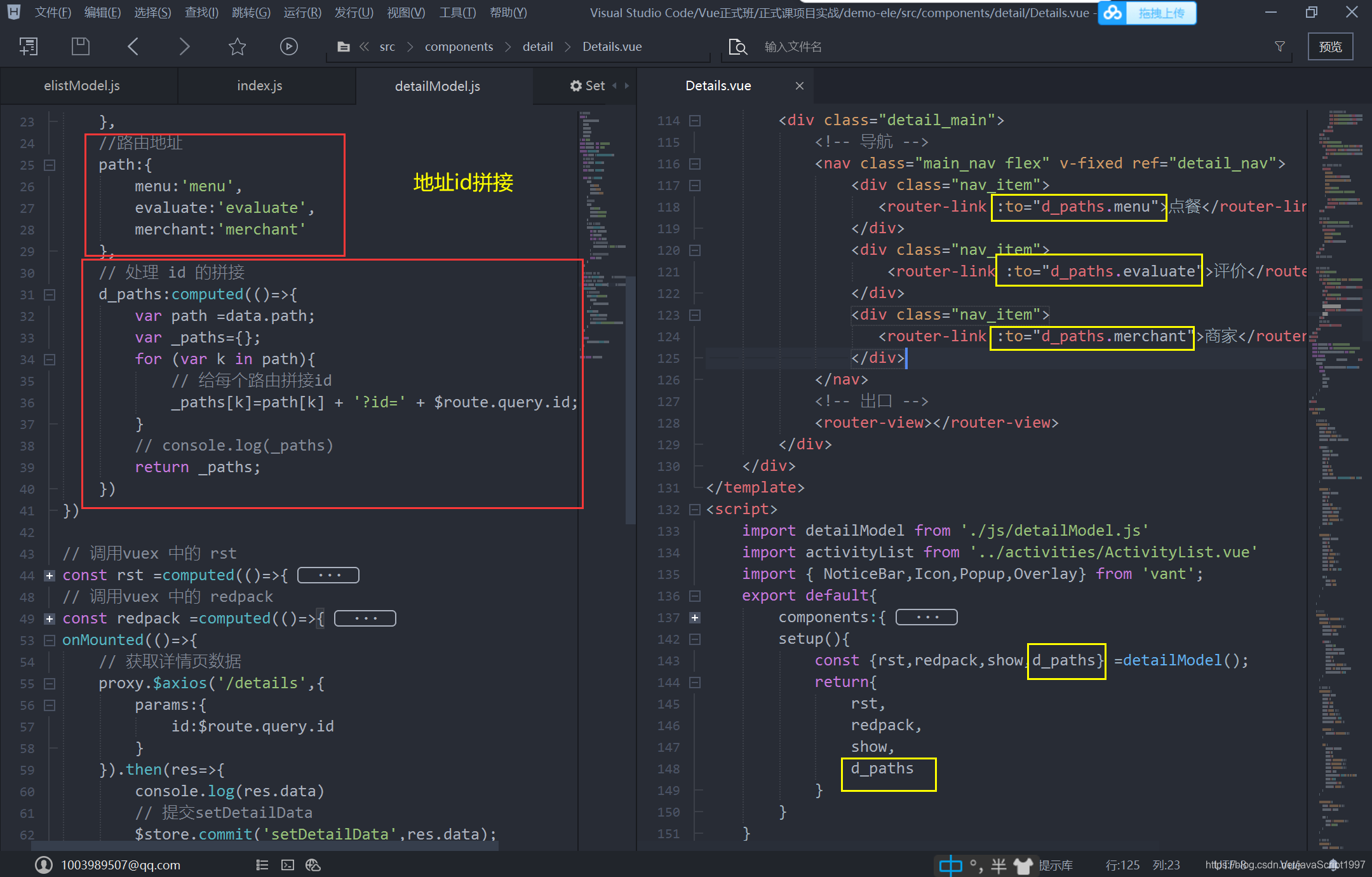Click the ellipsis fold box after components
The width and height of the screenshot is (1372, 877).
pyautogui.click(x=927, y=617)
